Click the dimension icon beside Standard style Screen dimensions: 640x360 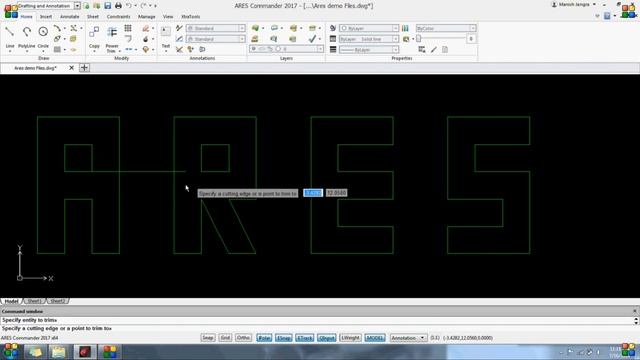[179, 39]
